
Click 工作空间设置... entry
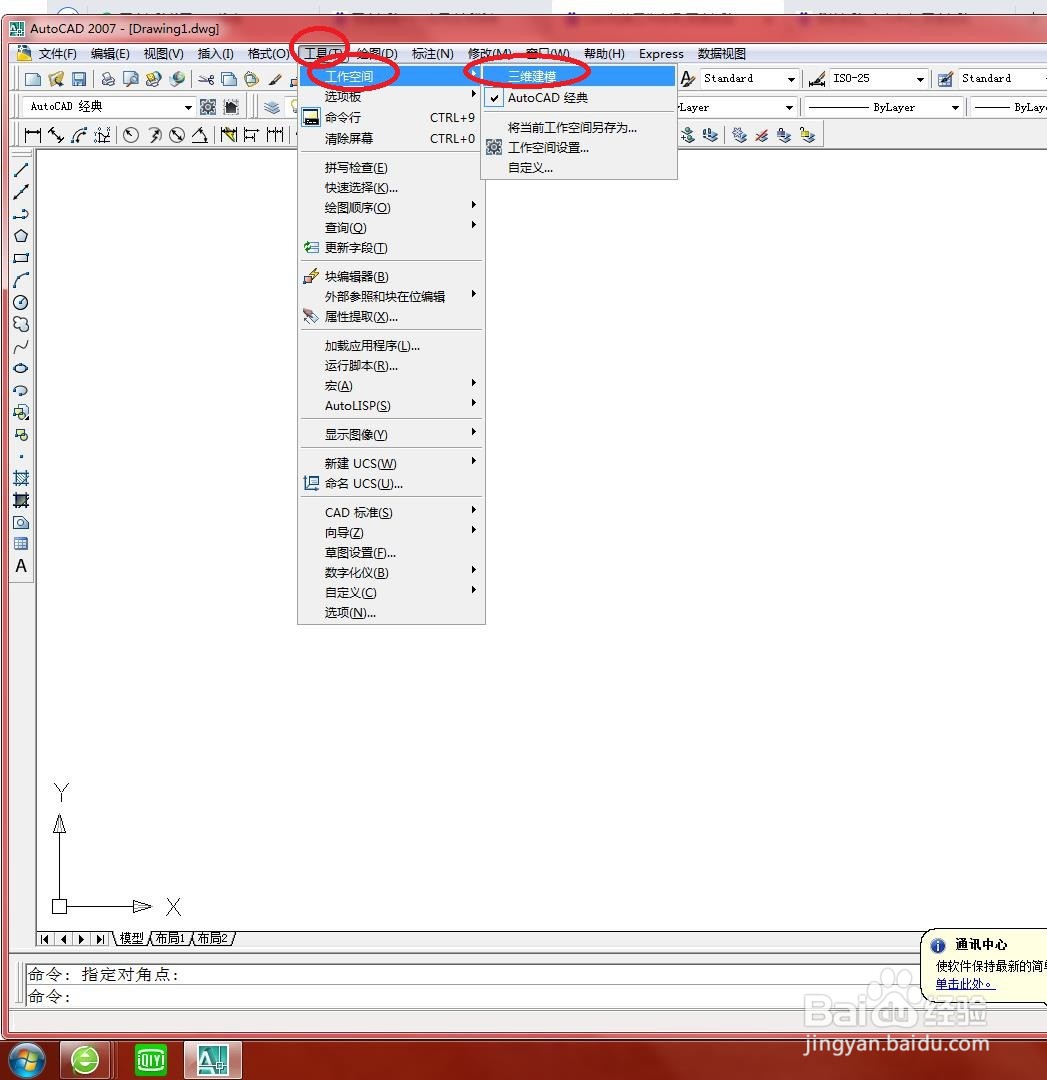pos(579,147)
